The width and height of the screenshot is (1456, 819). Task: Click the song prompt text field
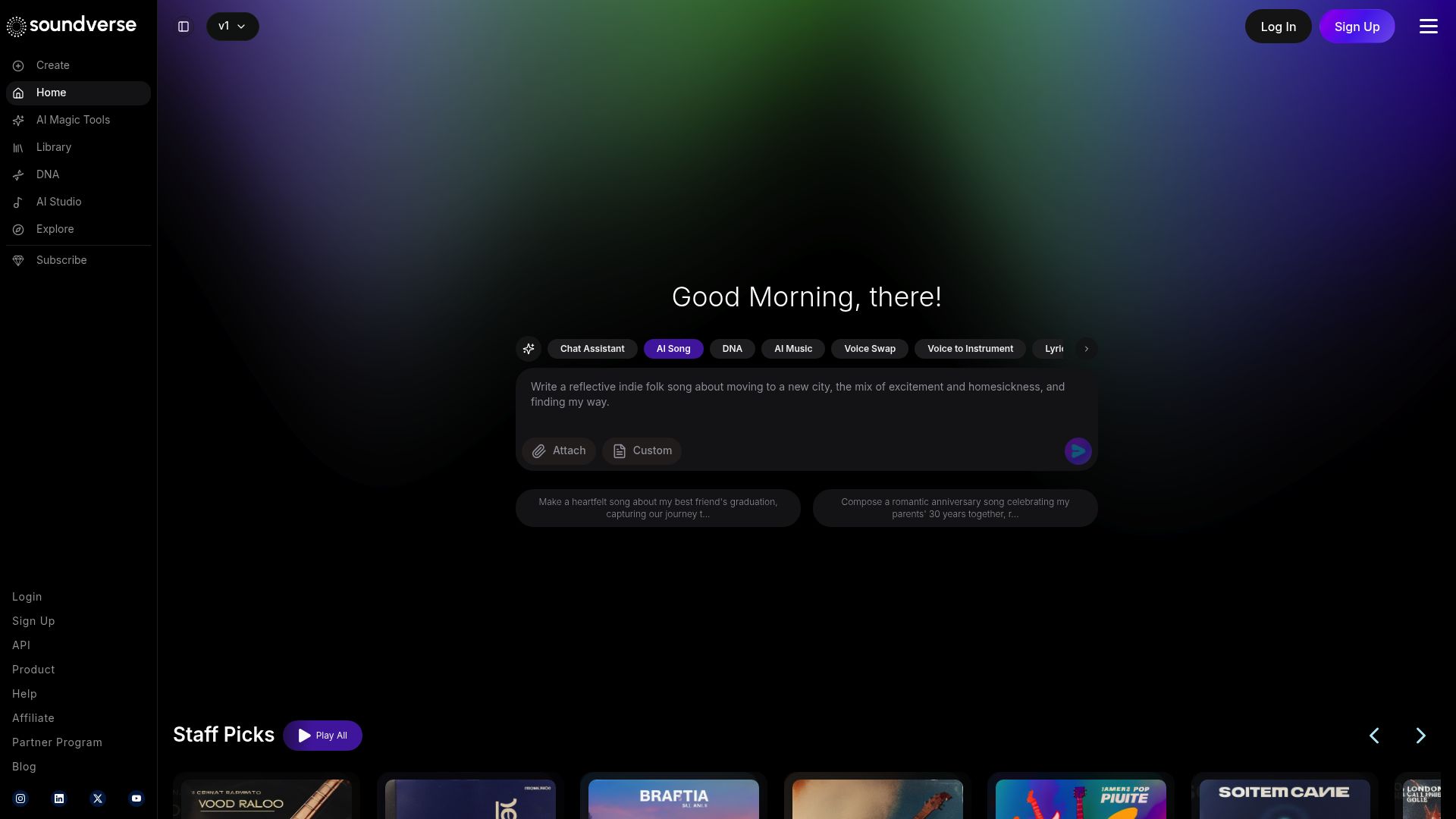tap(806, 400)
